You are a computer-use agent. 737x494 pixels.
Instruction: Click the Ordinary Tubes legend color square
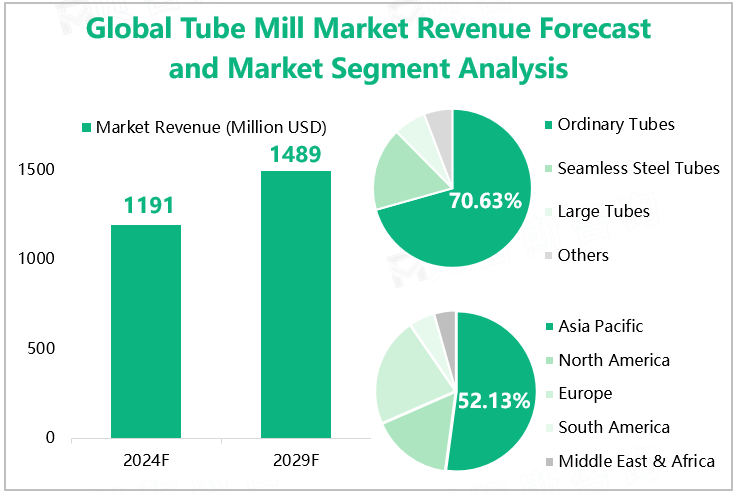pos(547,125)
